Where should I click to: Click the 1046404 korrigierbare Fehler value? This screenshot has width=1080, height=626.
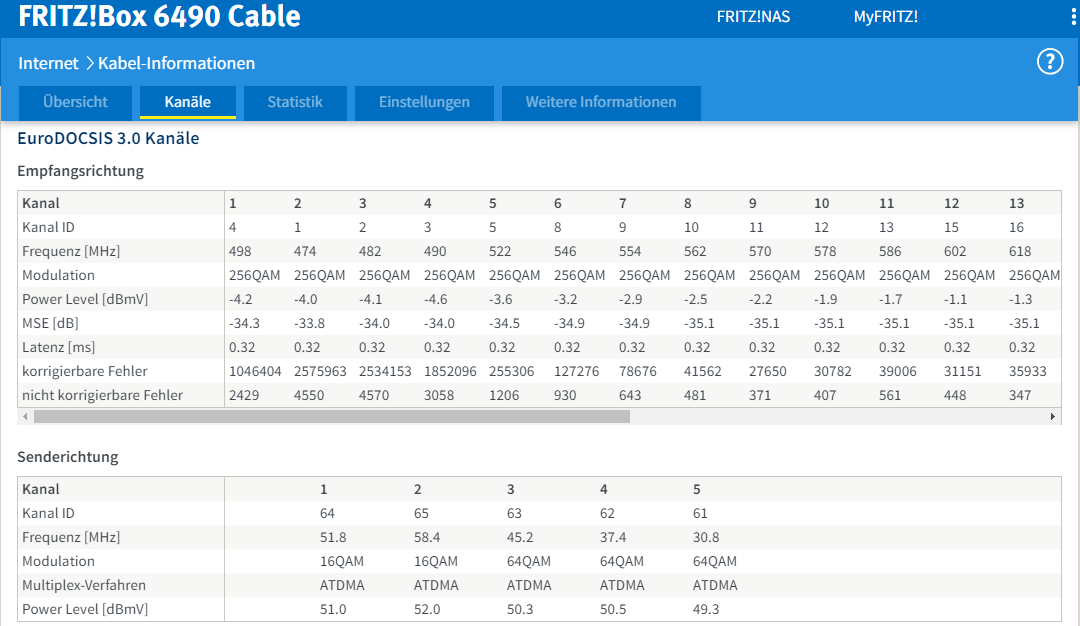click(254, 371)
